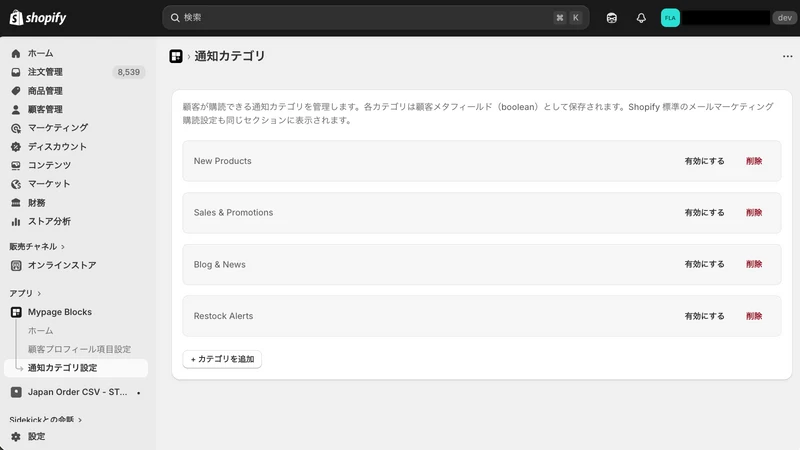
Task: Open the ホーム home icon in sidebar
Action: click(x=16, y=54)
